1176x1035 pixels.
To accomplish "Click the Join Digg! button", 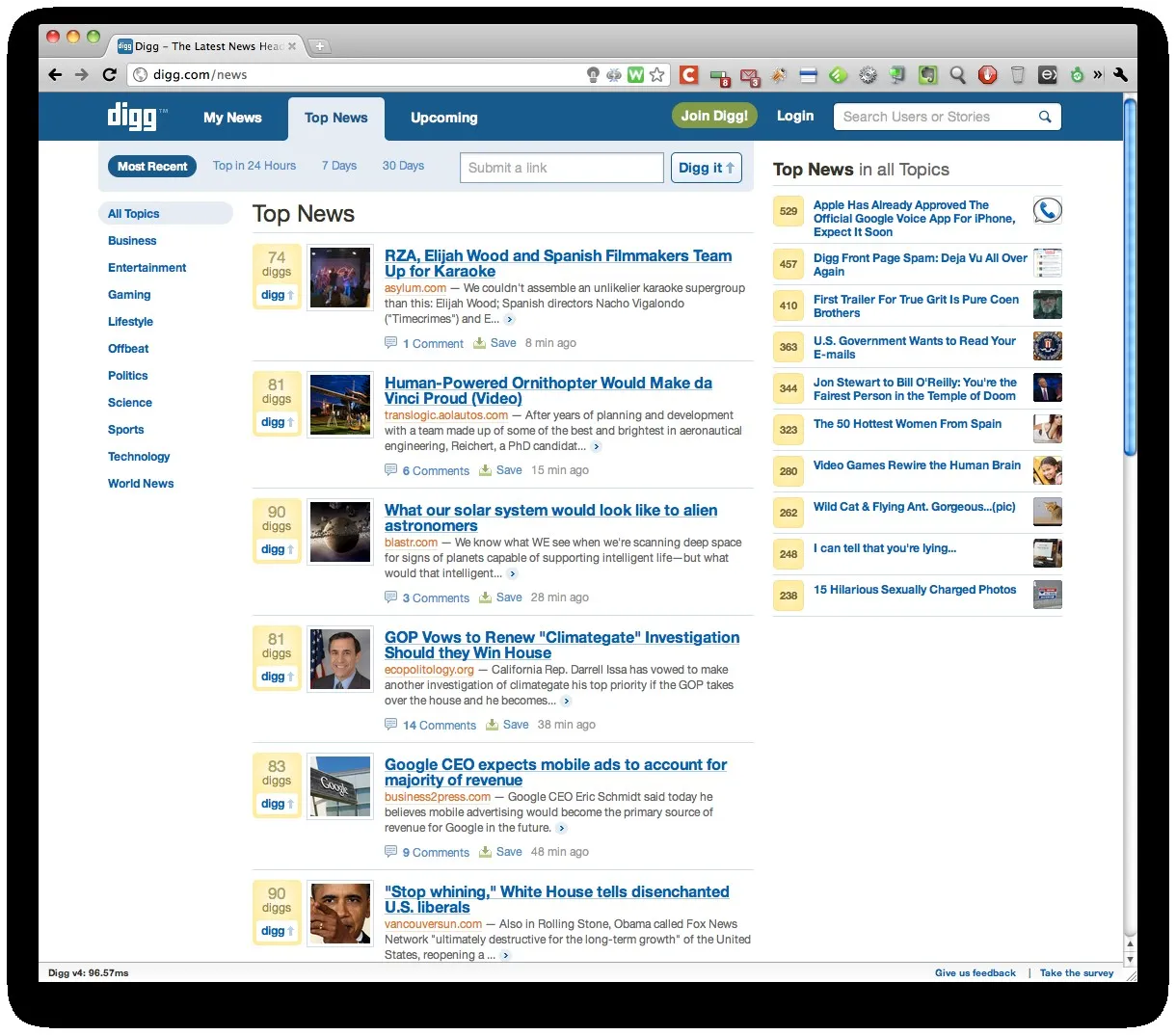I will (714, 116).
